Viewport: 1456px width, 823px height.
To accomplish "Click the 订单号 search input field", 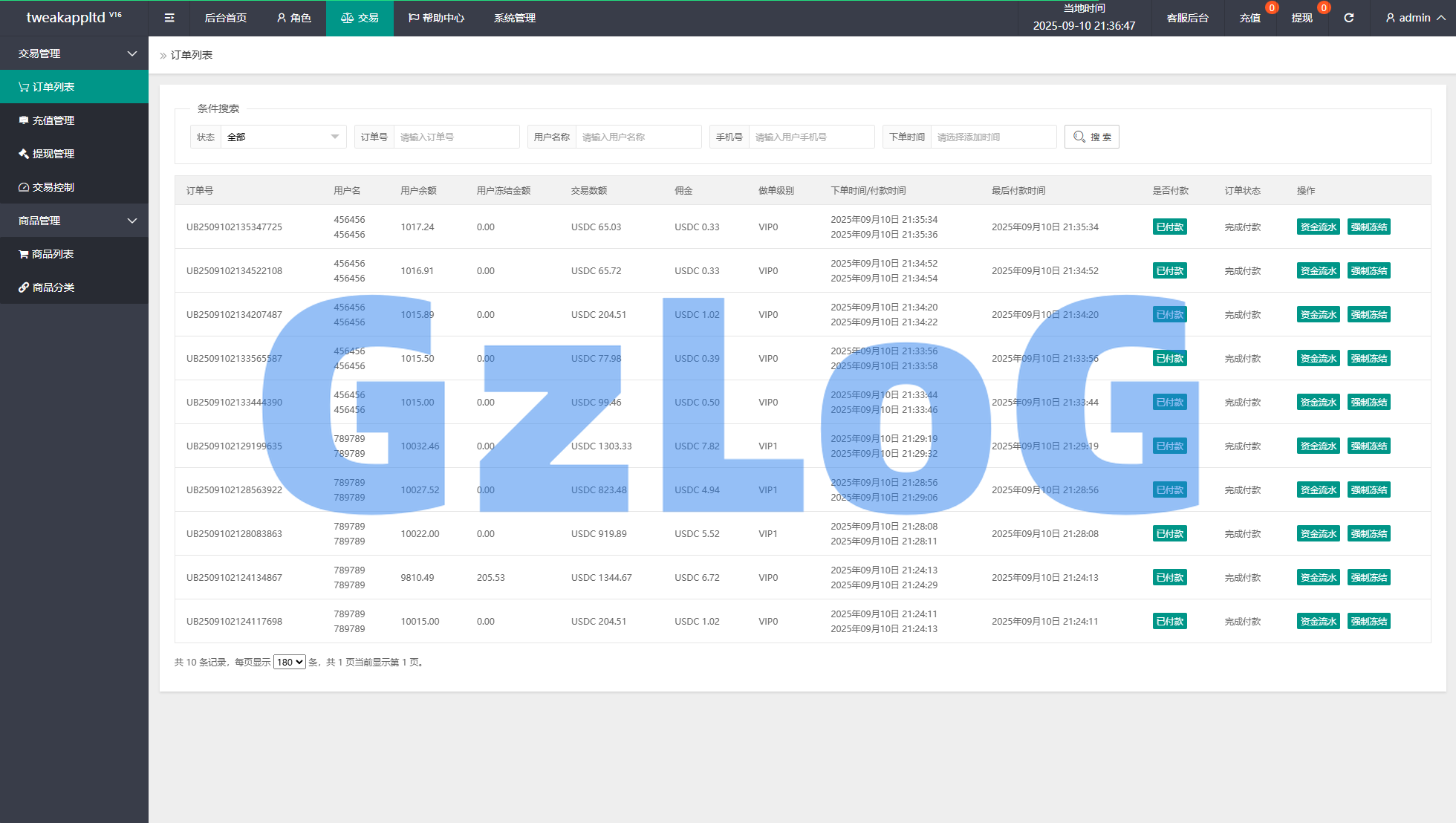I will 455,137.
